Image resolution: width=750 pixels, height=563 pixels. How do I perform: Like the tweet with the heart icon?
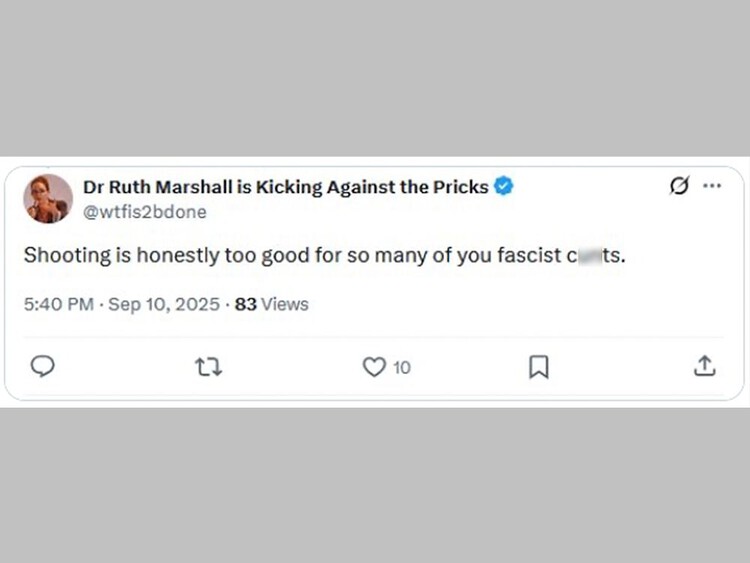coord(374,367)
